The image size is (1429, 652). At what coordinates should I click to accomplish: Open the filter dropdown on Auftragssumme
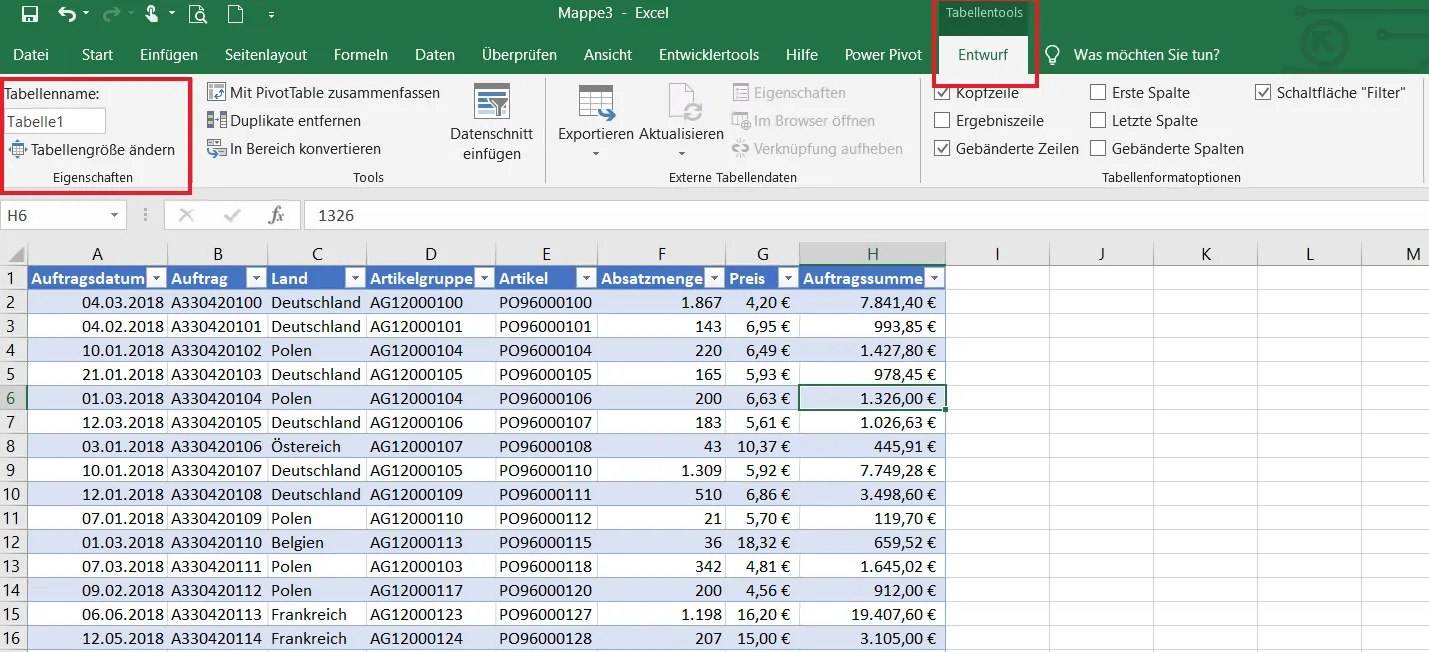[x=933, y=277]
